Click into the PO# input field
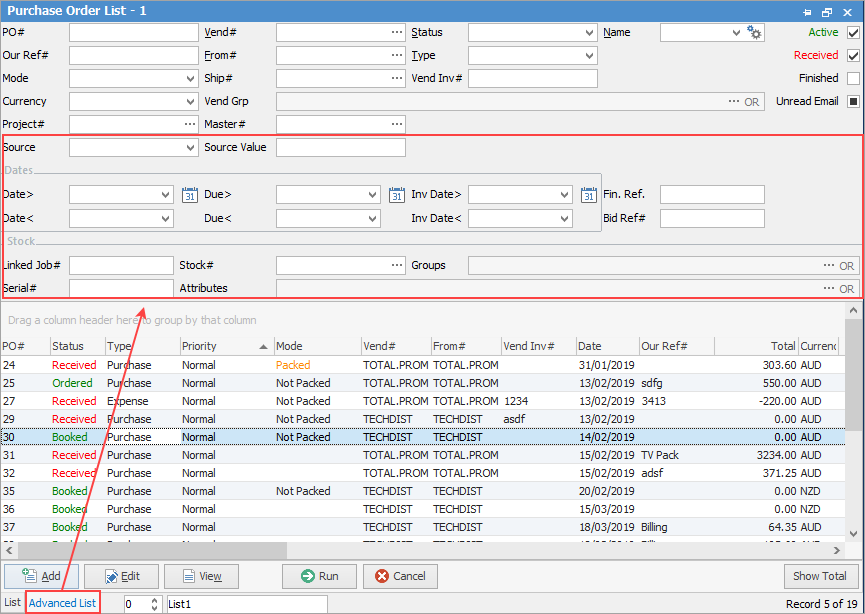865x614 pixels. click(x=133, y=33)
